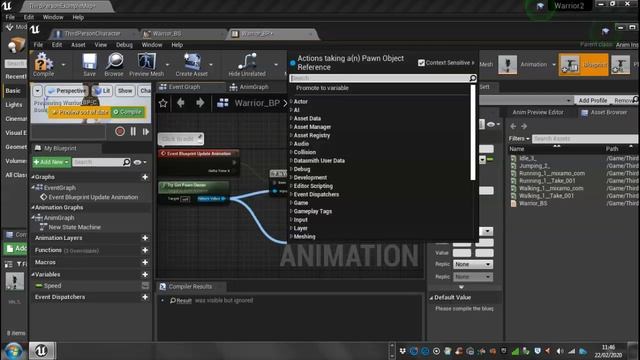The height and width of the screenshot is (360, 640).
Task: Click the Create Asset icon
Action: pos(191,64)
